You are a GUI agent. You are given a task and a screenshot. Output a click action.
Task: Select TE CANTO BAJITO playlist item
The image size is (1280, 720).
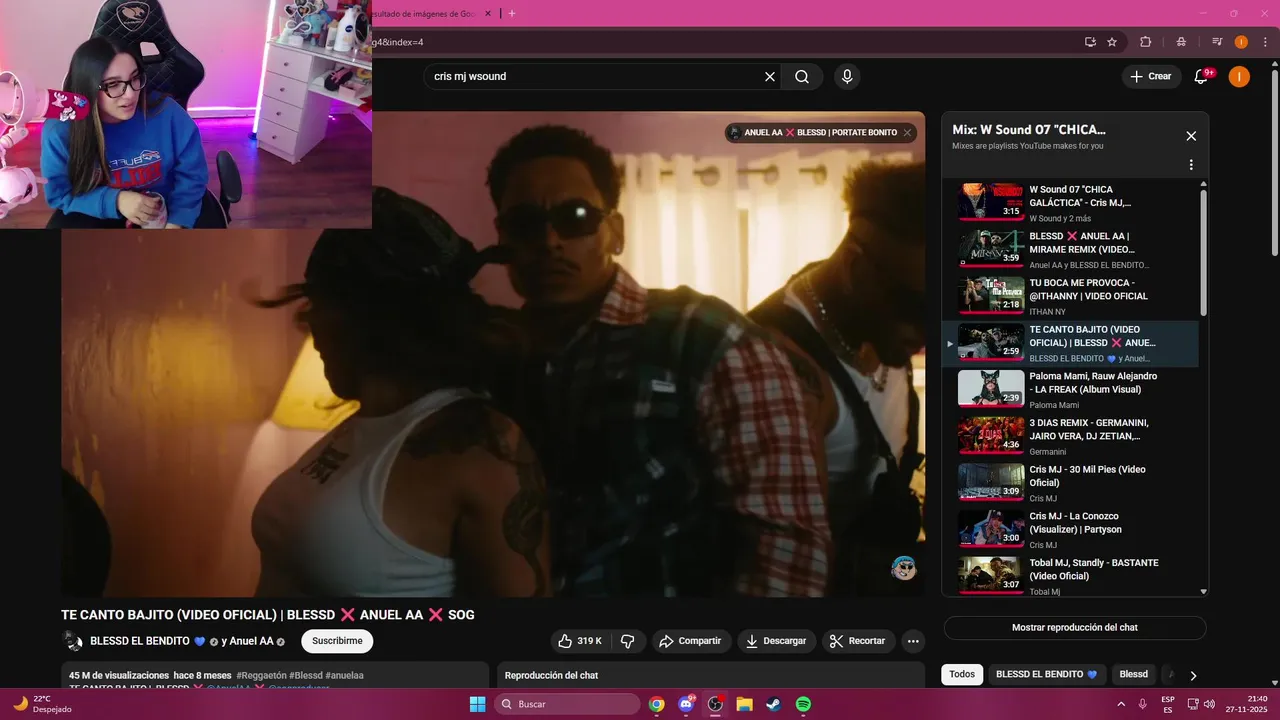[1070, 343]
